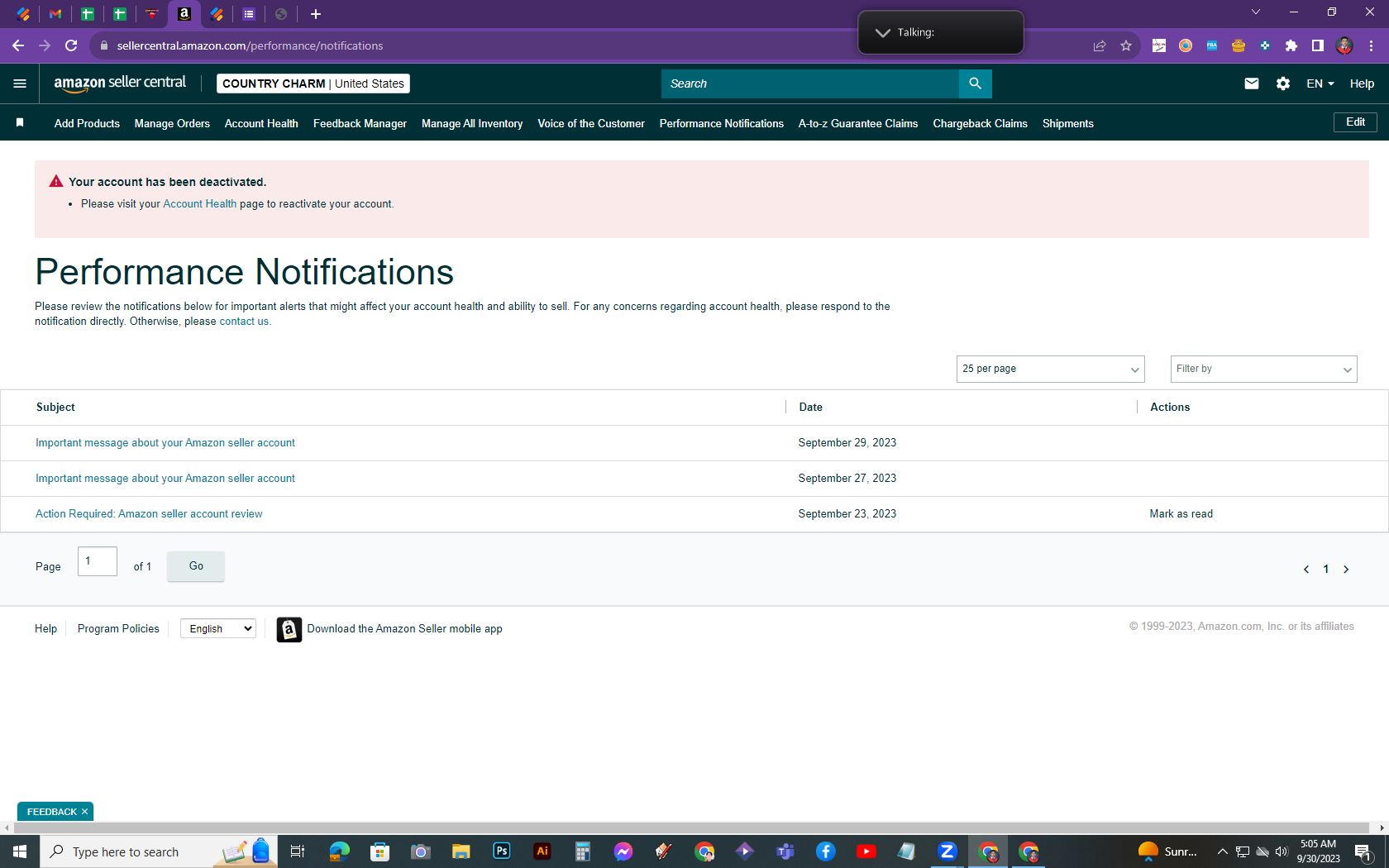1389x868 pixels.
Task: Go to Chargeback Claims
Action: tap(981, 123)
